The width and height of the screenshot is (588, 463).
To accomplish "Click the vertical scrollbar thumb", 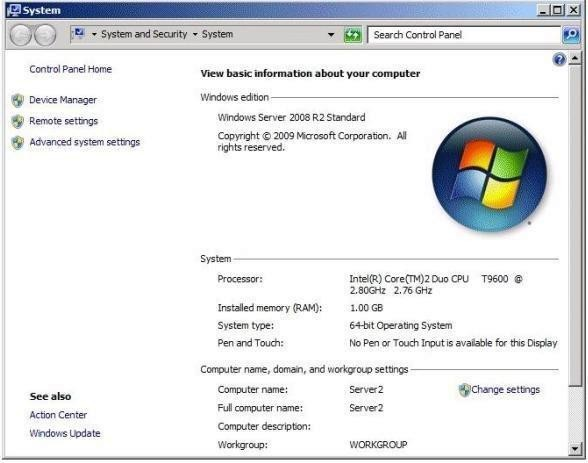I will (x=574, y=225).
